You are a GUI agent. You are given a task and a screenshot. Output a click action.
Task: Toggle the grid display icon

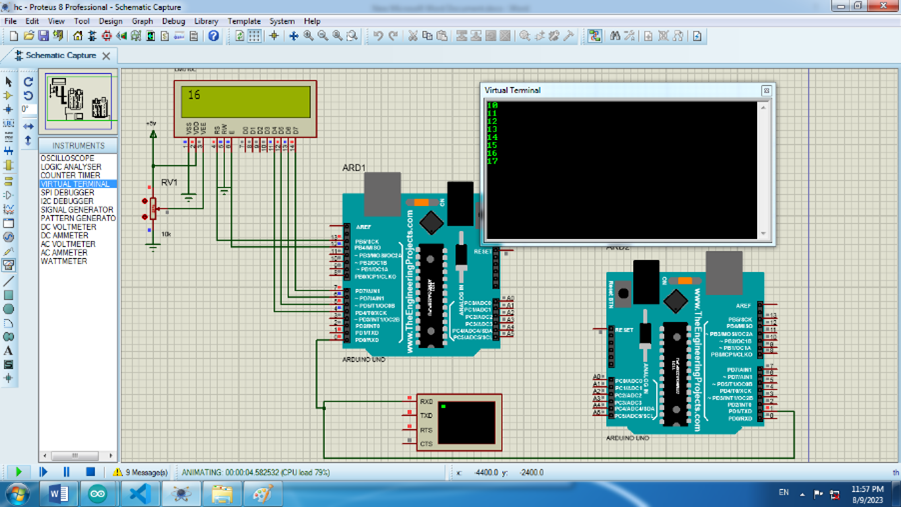pos(255,36)
